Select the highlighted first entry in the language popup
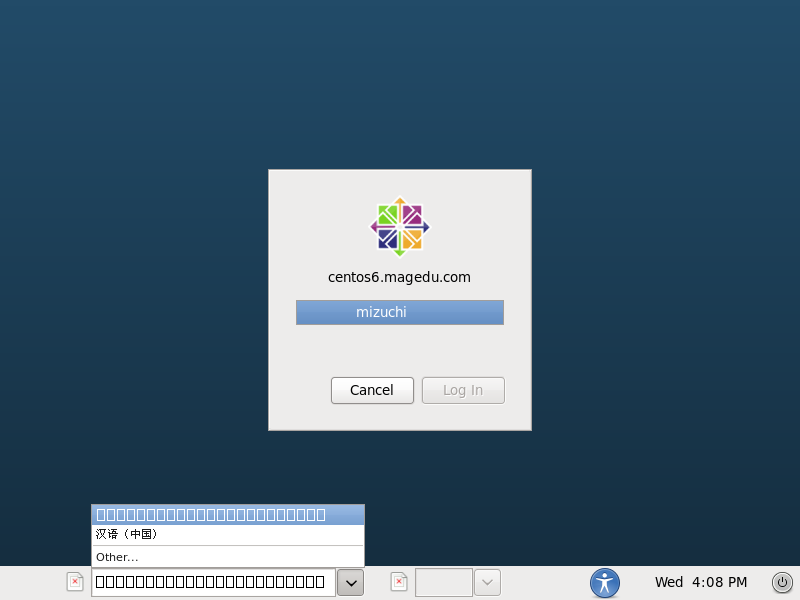This screenshot has width=800, height=600. coord(228,515)
